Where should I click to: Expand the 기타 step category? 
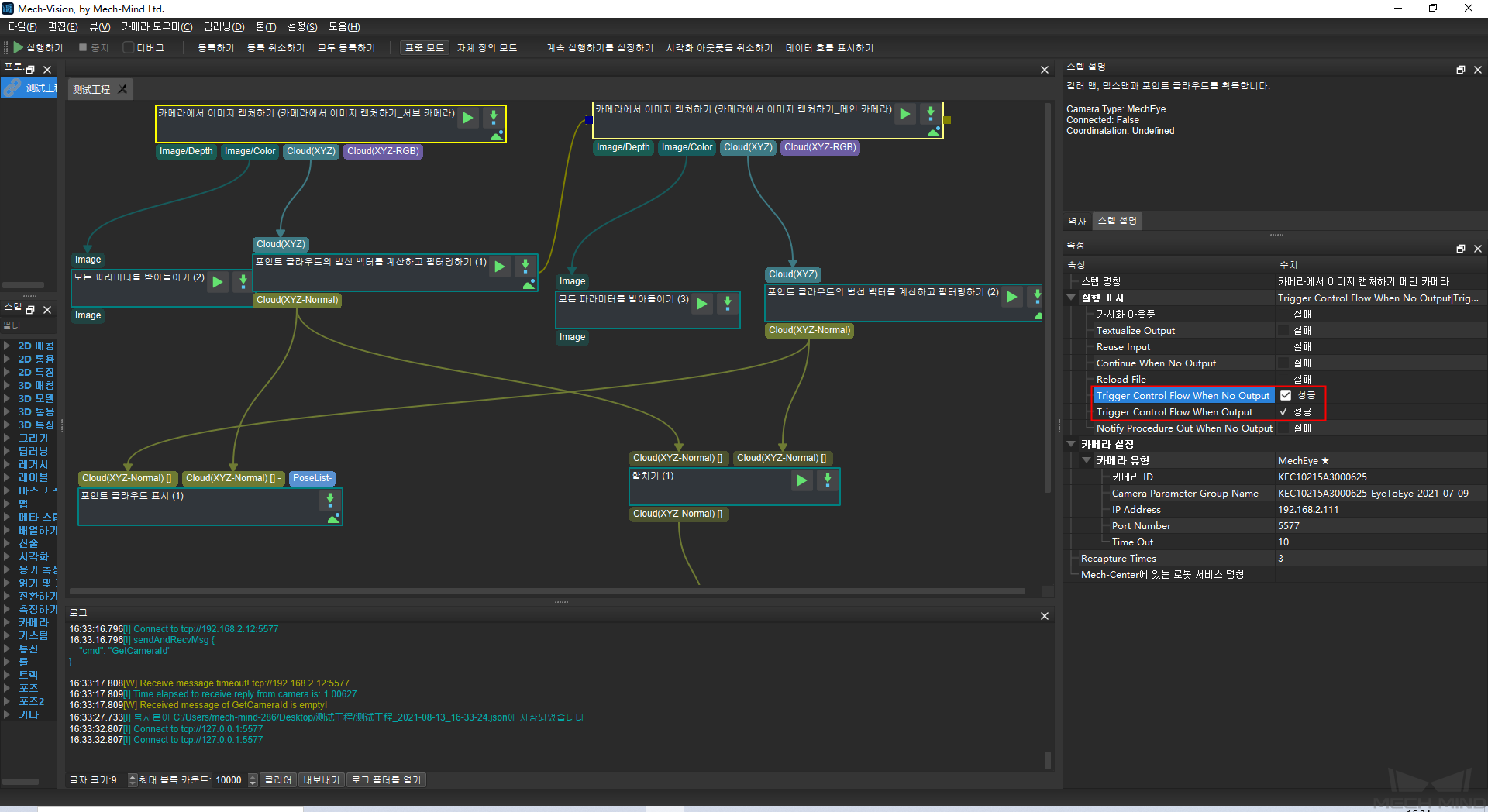[7, 715]
